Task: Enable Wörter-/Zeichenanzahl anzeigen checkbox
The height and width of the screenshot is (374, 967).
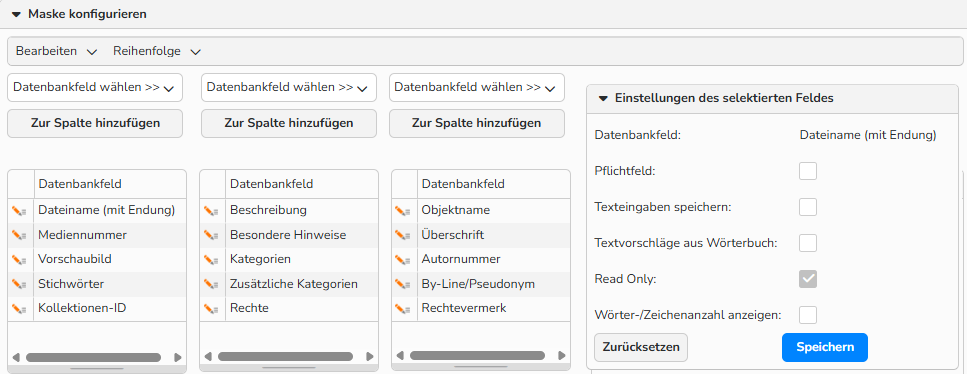Action: (808, 315)
